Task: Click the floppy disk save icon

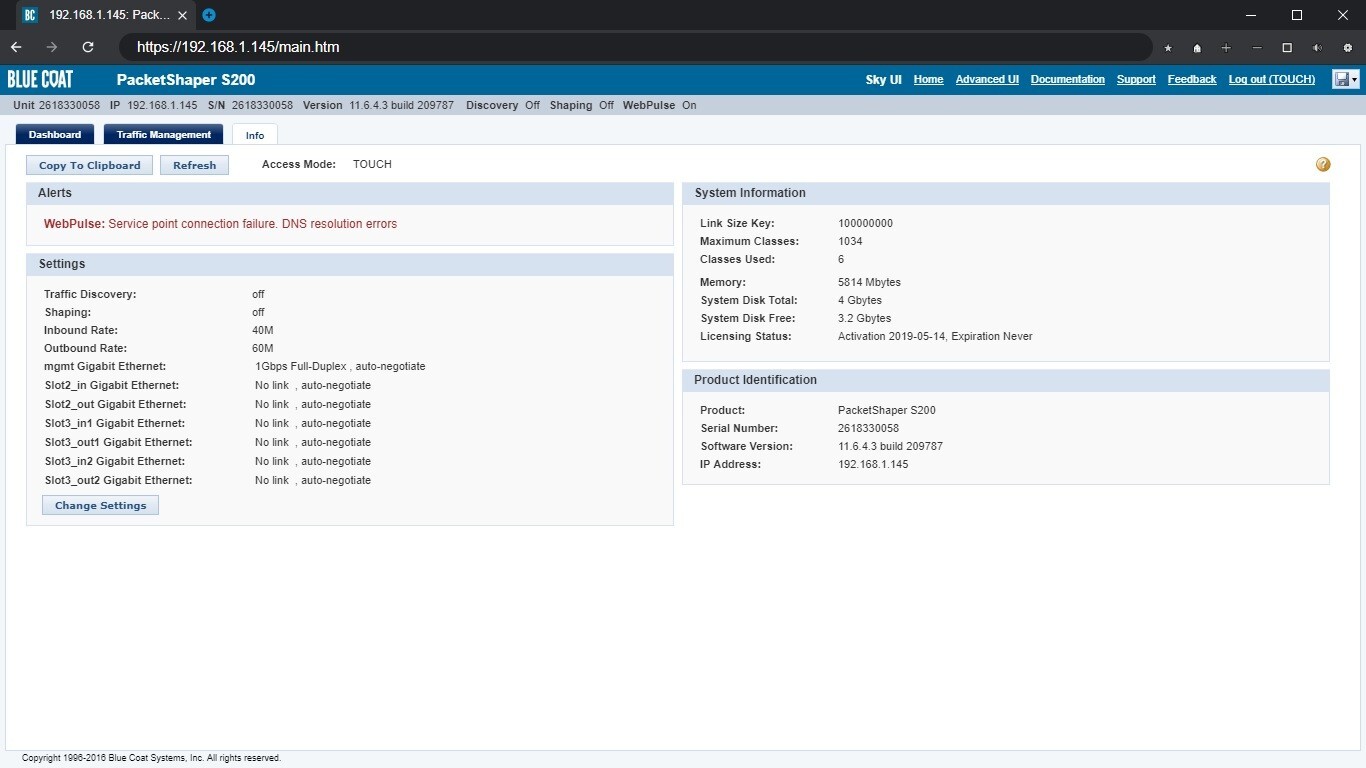Action: 1341,79
